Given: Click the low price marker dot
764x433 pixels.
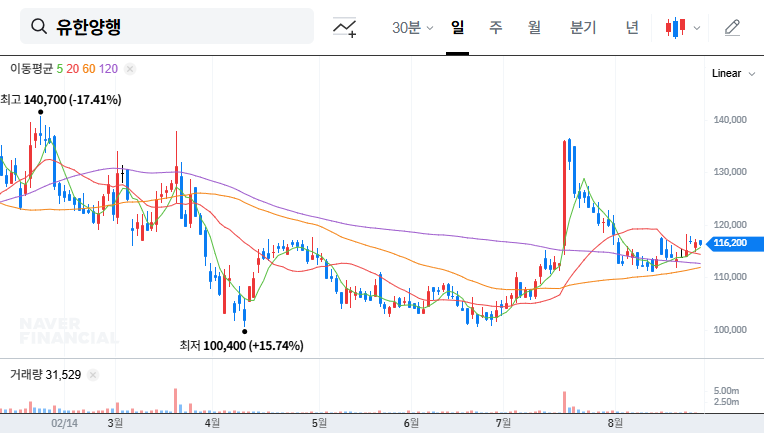Looking at the screenshot, I should coord(245,332).
